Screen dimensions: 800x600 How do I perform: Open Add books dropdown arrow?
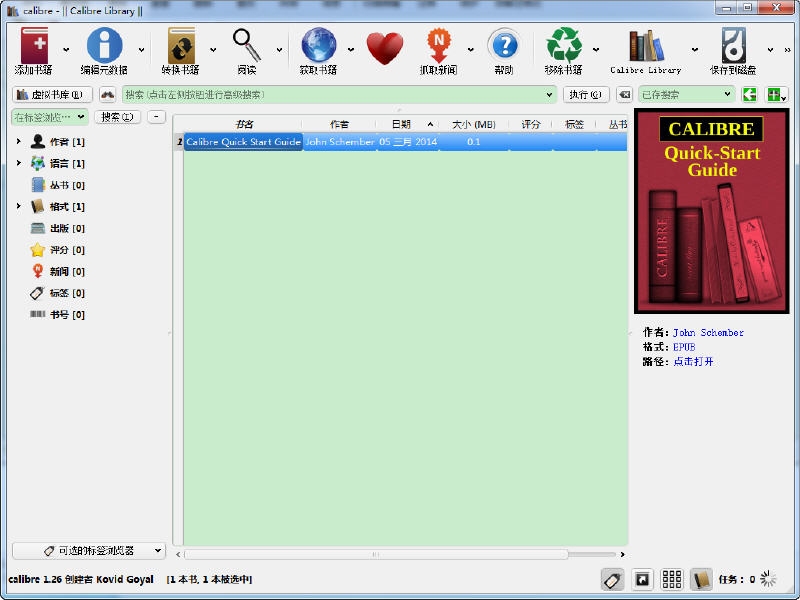66,49
